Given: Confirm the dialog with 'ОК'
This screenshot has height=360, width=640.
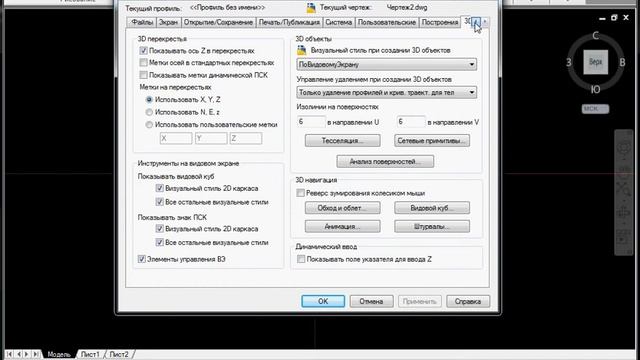Looking at the screenshot, I should click(x=323, y=301).
